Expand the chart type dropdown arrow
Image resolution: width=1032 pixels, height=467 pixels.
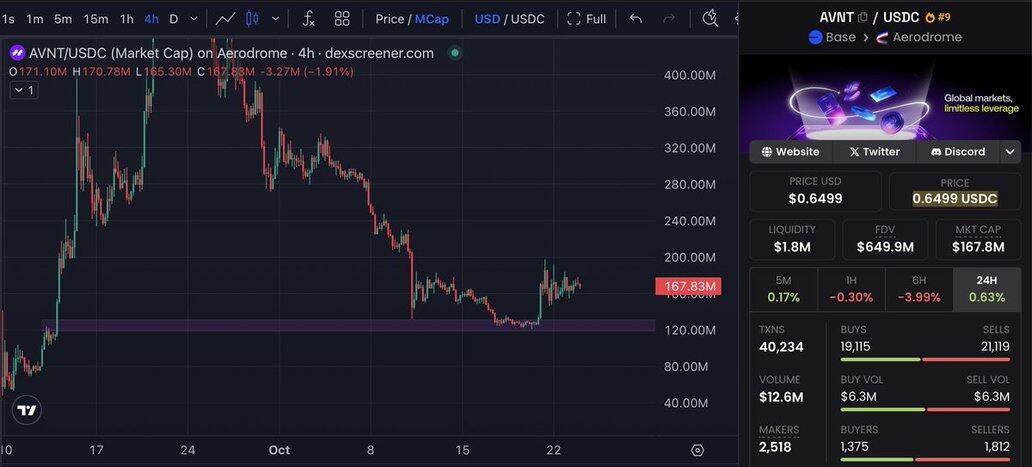coord(275,18)
